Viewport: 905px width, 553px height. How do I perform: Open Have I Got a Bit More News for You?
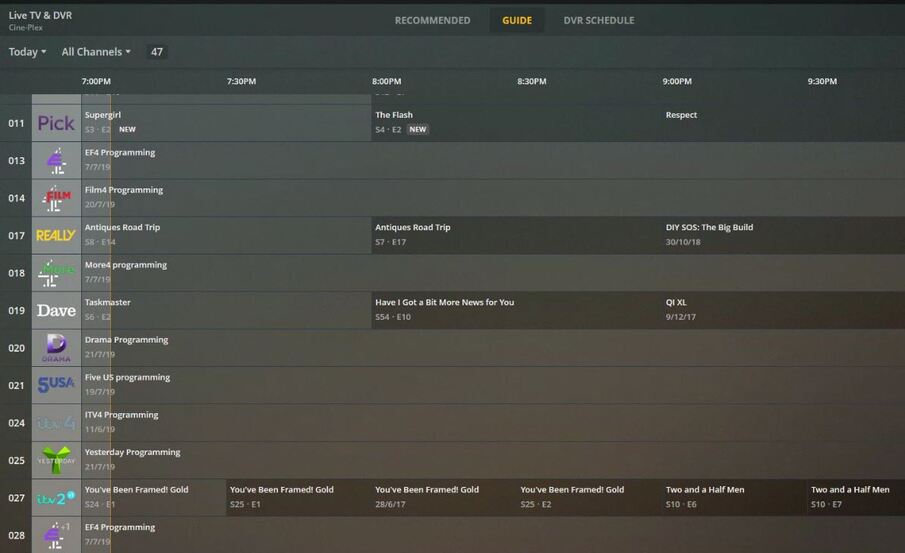[517, 311]
